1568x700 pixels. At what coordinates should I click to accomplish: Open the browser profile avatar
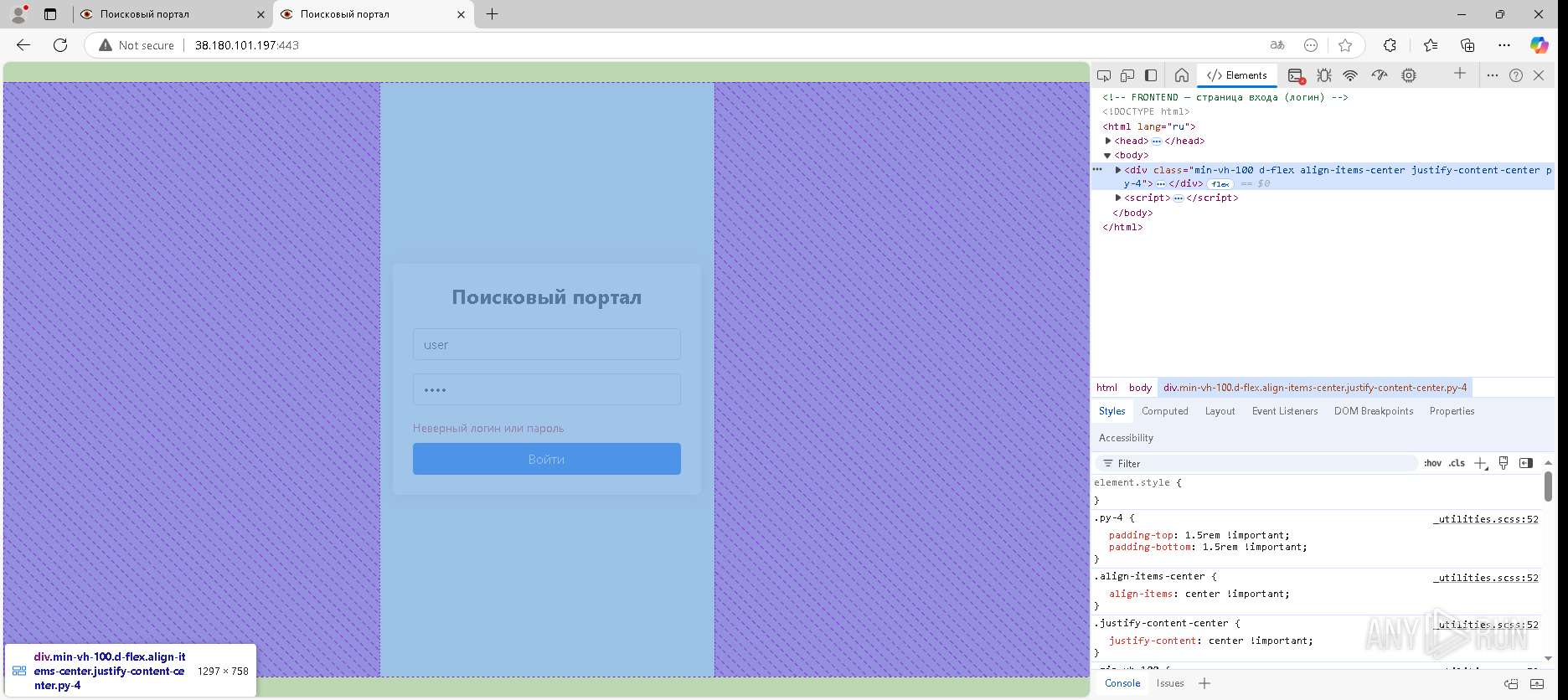click(x=19, y=13)
